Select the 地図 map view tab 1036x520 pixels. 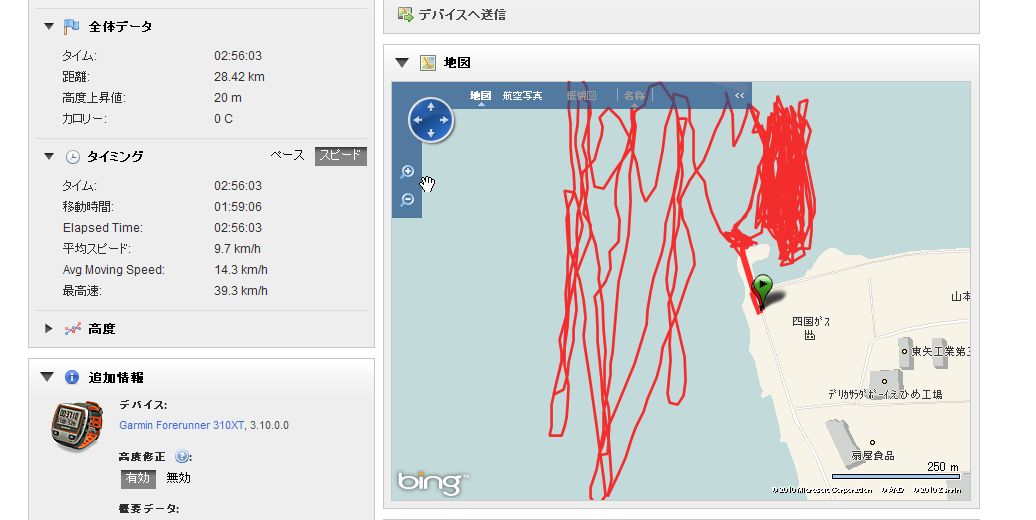tap(480, 96)
